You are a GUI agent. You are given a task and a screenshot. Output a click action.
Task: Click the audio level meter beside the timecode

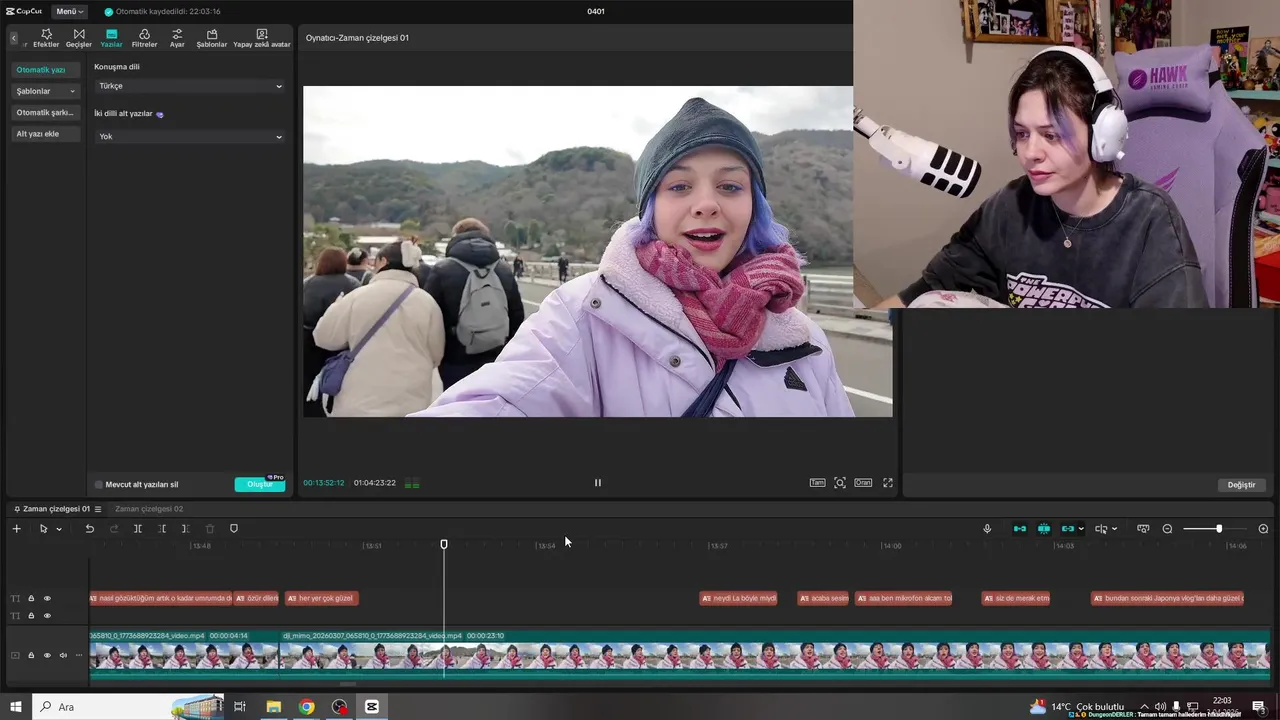411,483
